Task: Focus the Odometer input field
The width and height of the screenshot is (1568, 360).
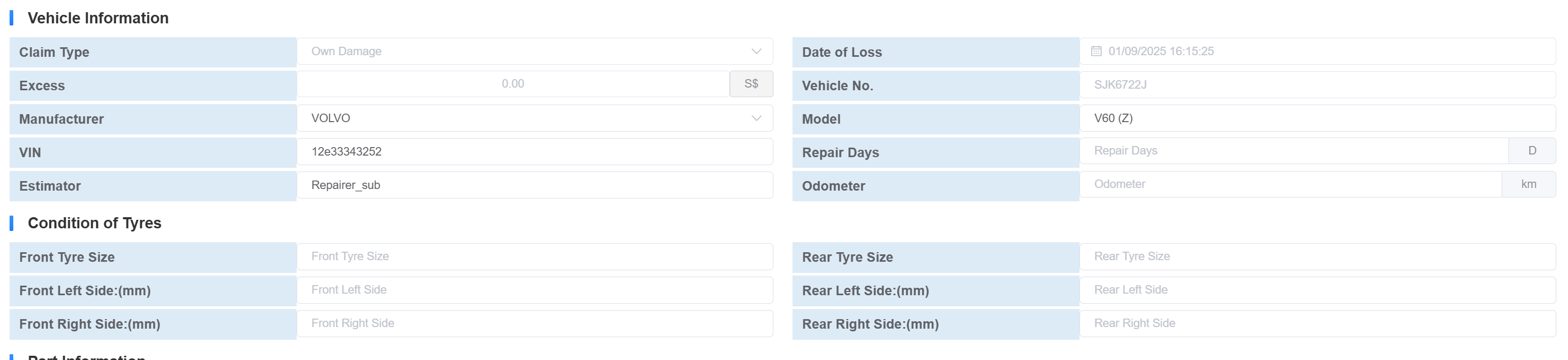Action: pos(1291,184)
